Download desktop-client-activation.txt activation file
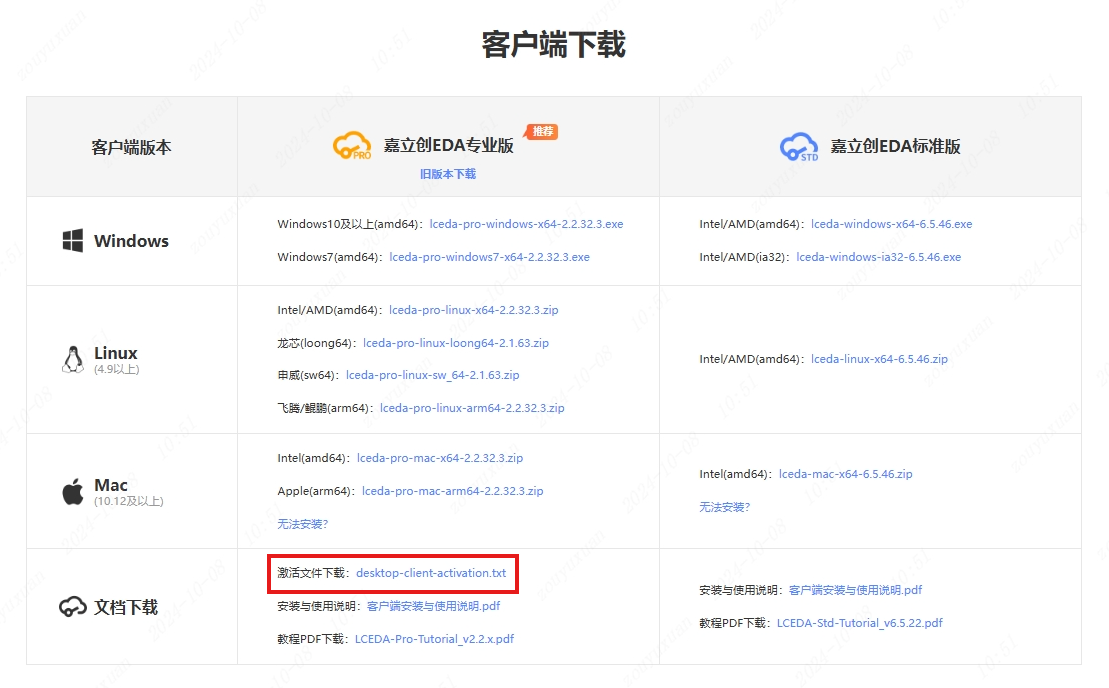 click(x=431, y=573)
